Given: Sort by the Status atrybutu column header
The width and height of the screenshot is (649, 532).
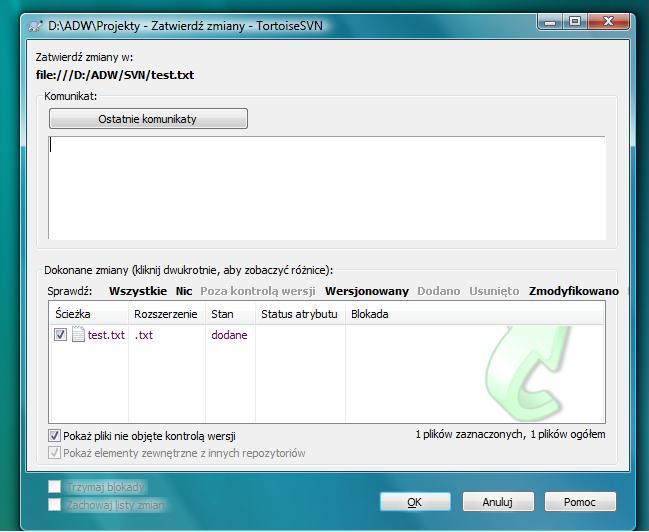Looking at the screenshot, I should click(x=300, y=314).
